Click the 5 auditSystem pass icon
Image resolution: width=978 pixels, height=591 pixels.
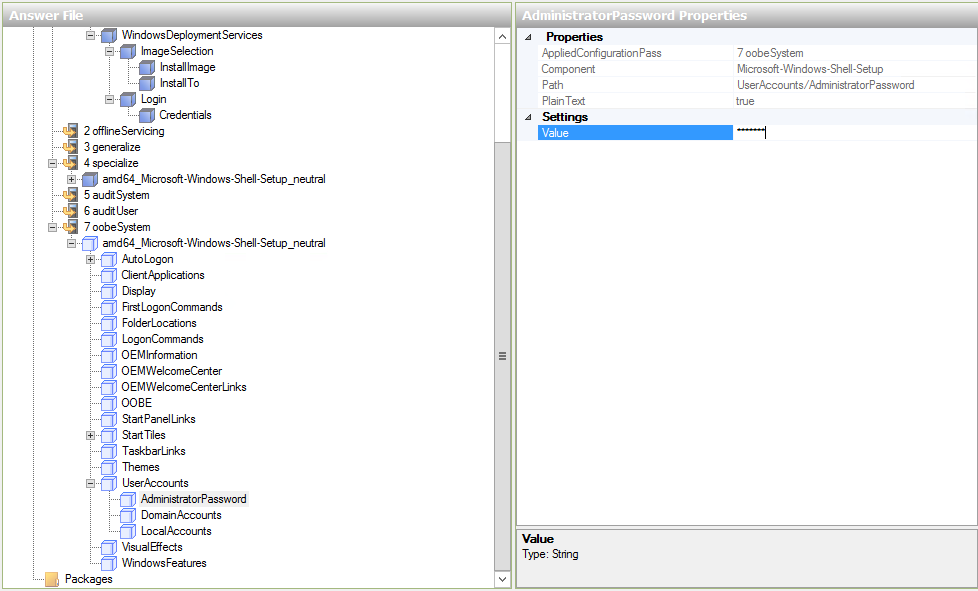click(70, 195)
